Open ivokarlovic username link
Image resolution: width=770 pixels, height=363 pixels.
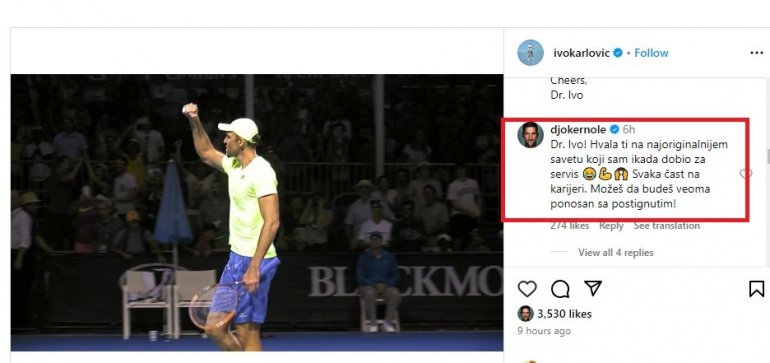(581, 53)
